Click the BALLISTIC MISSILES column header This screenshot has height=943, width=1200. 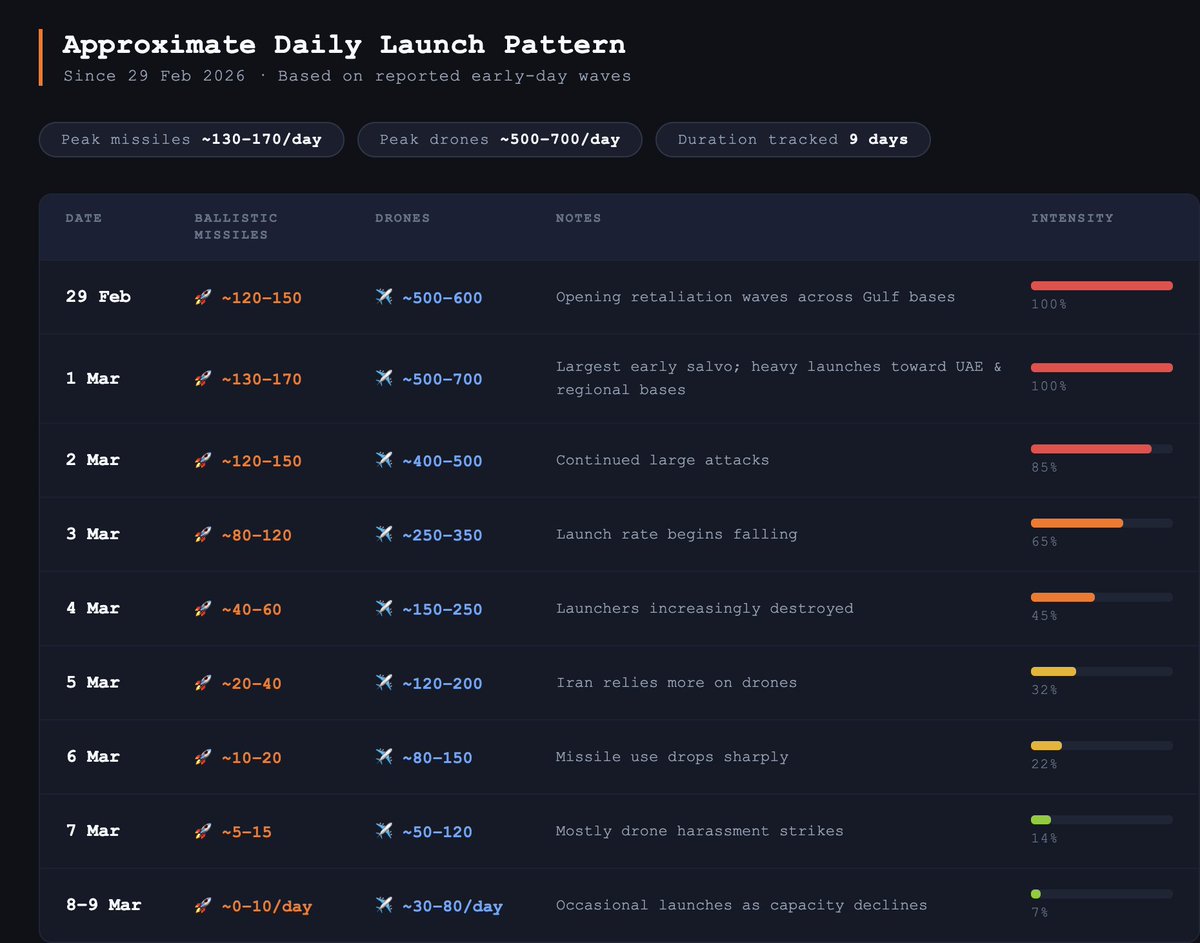[x=236, y=226]
